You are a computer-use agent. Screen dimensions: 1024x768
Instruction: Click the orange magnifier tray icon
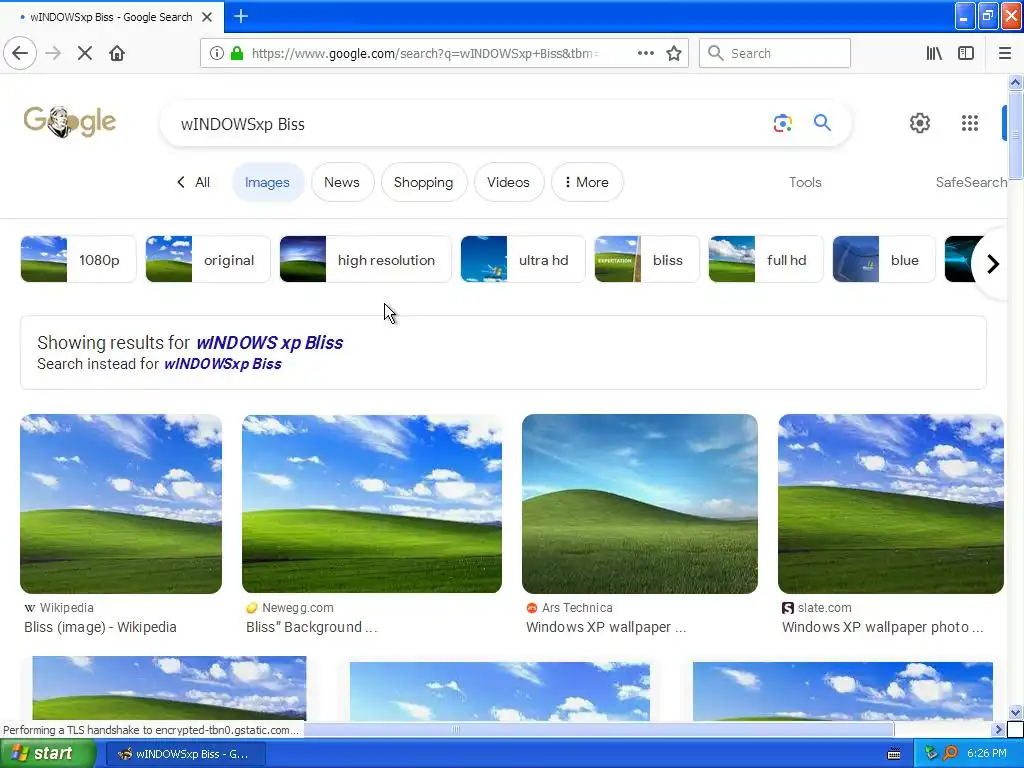950,753
